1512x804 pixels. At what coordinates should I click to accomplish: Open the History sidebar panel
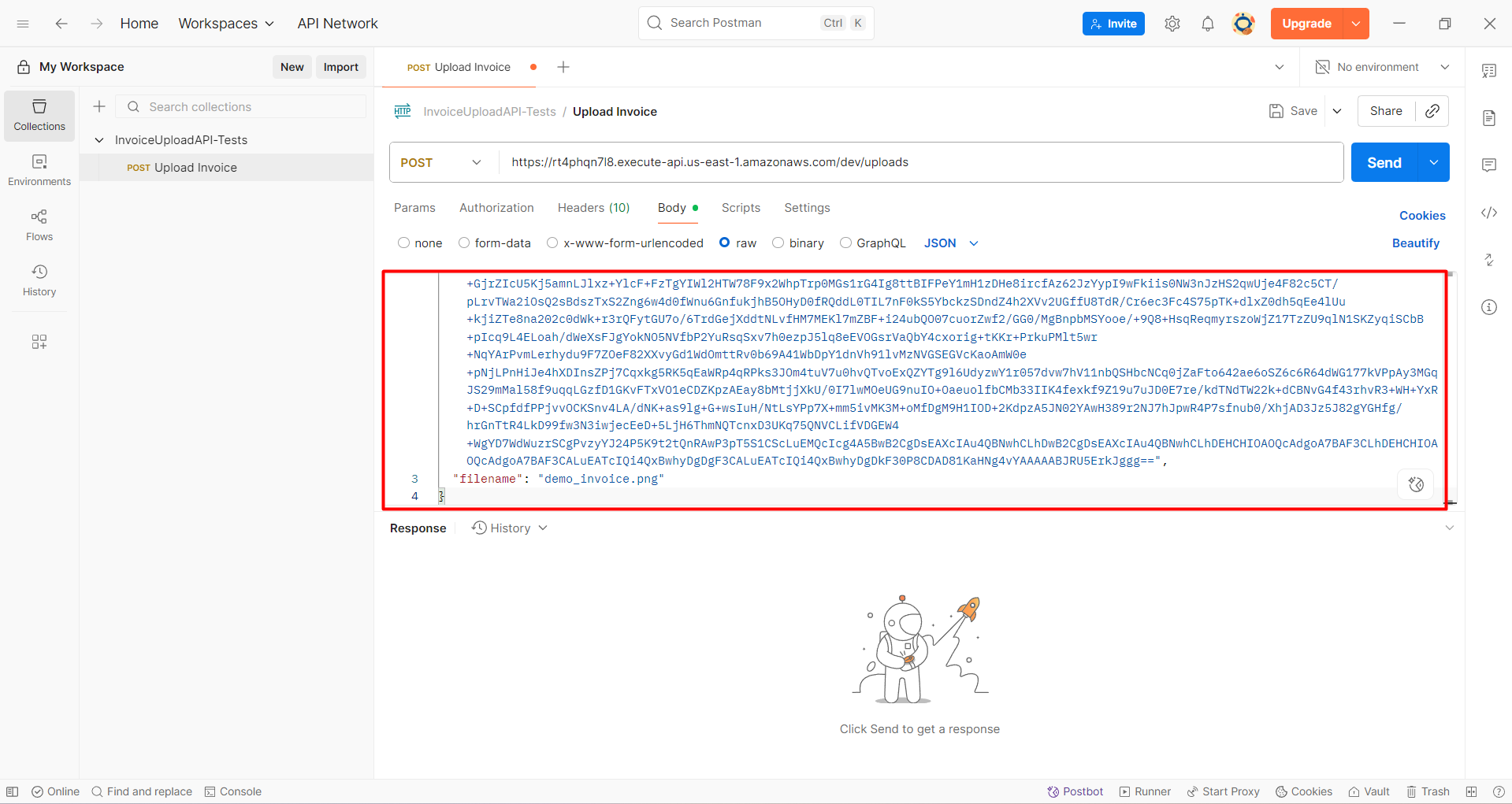click(39, 280)
